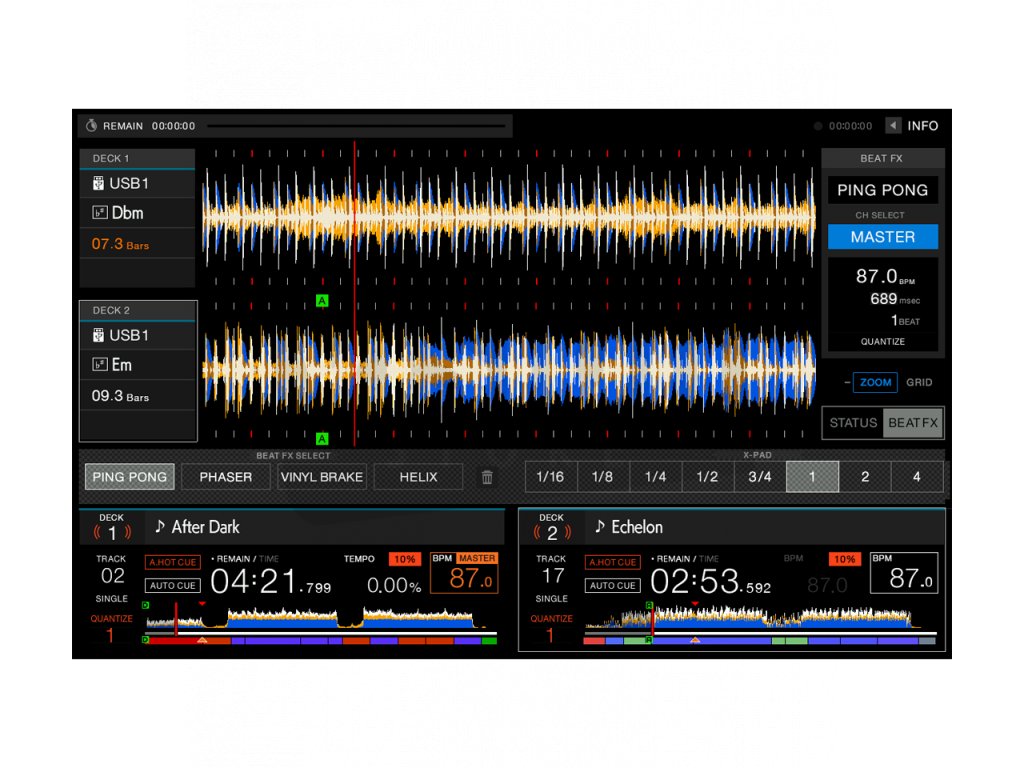Open the MASTER channel select box
The width and height of the screenshot is (1024, 768).
[882, 237]
